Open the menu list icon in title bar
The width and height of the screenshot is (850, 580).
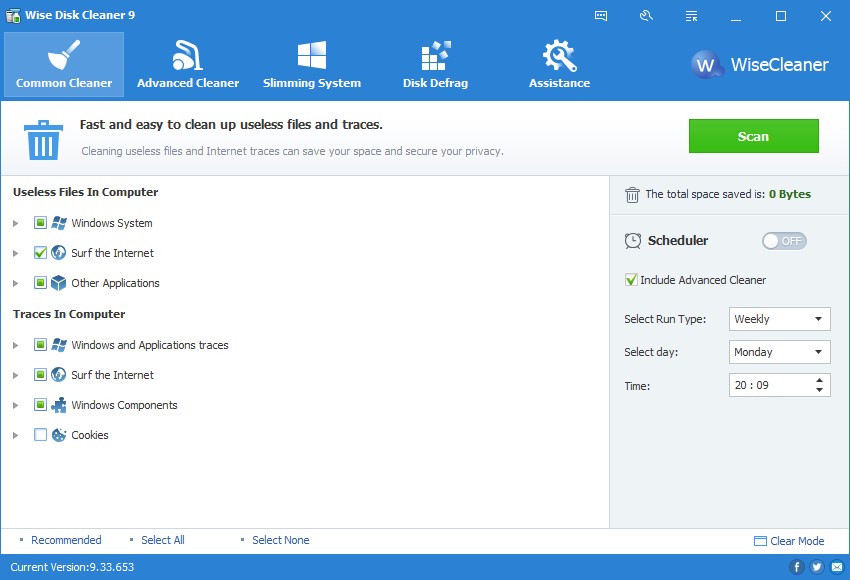coord(689,15)
